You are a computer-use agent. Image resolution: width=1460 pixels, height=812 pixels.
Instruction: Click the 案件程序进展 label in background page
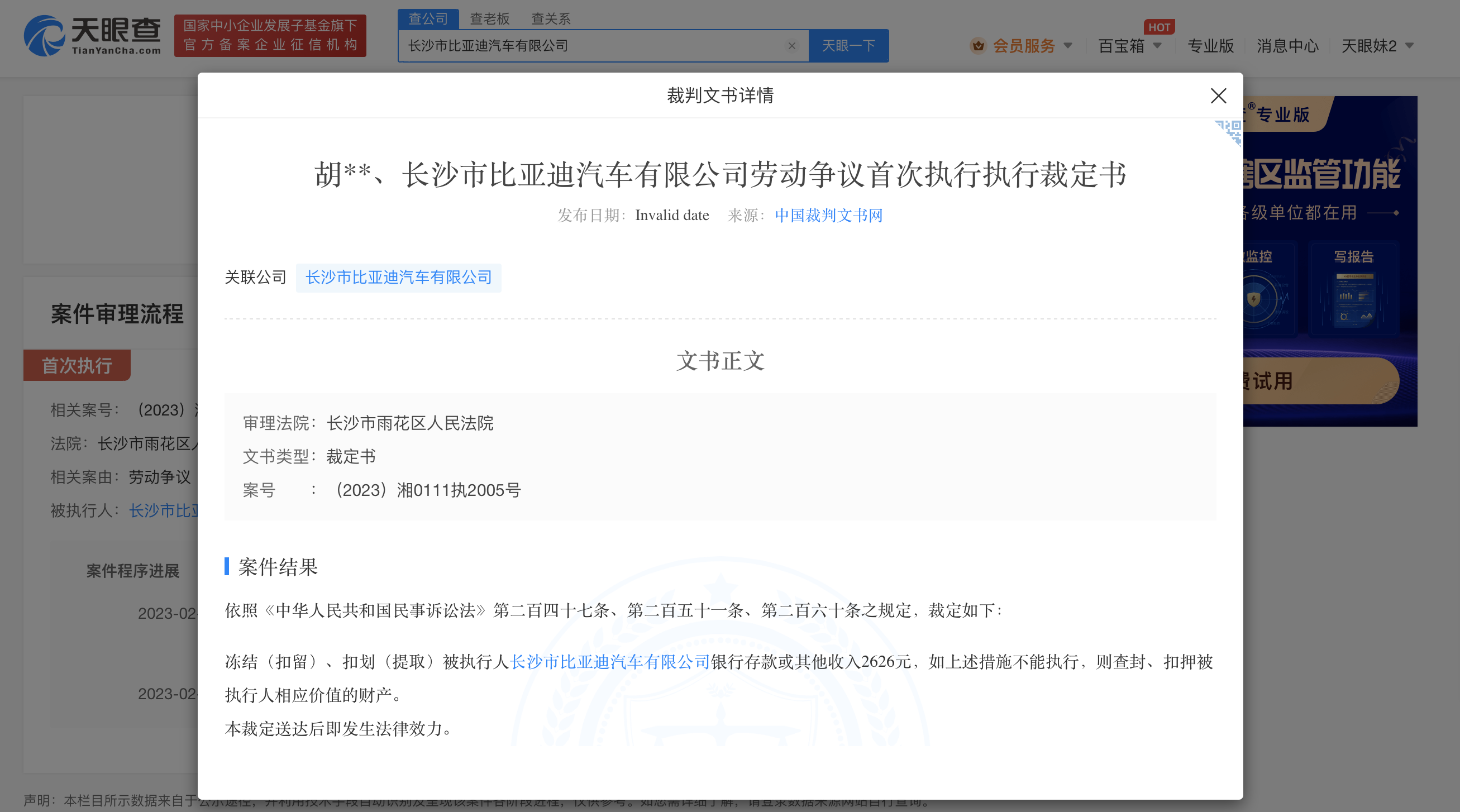(132, 571)
